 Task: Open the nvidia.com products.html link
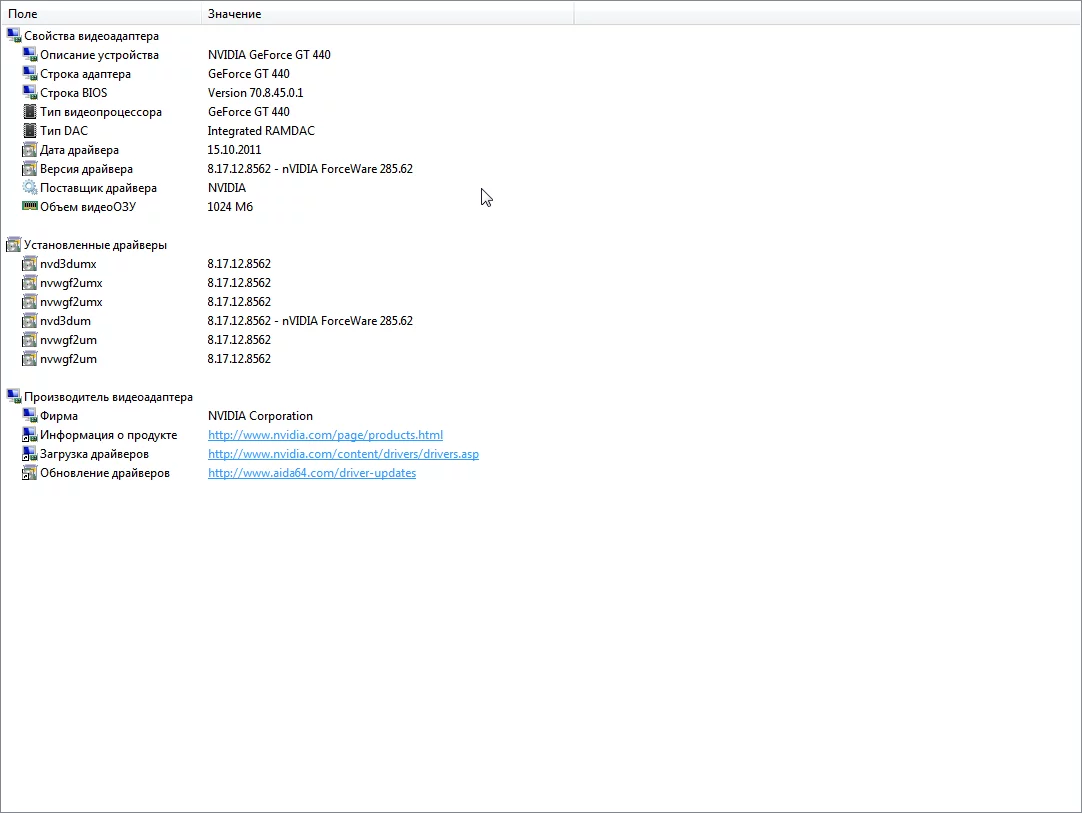325,435
